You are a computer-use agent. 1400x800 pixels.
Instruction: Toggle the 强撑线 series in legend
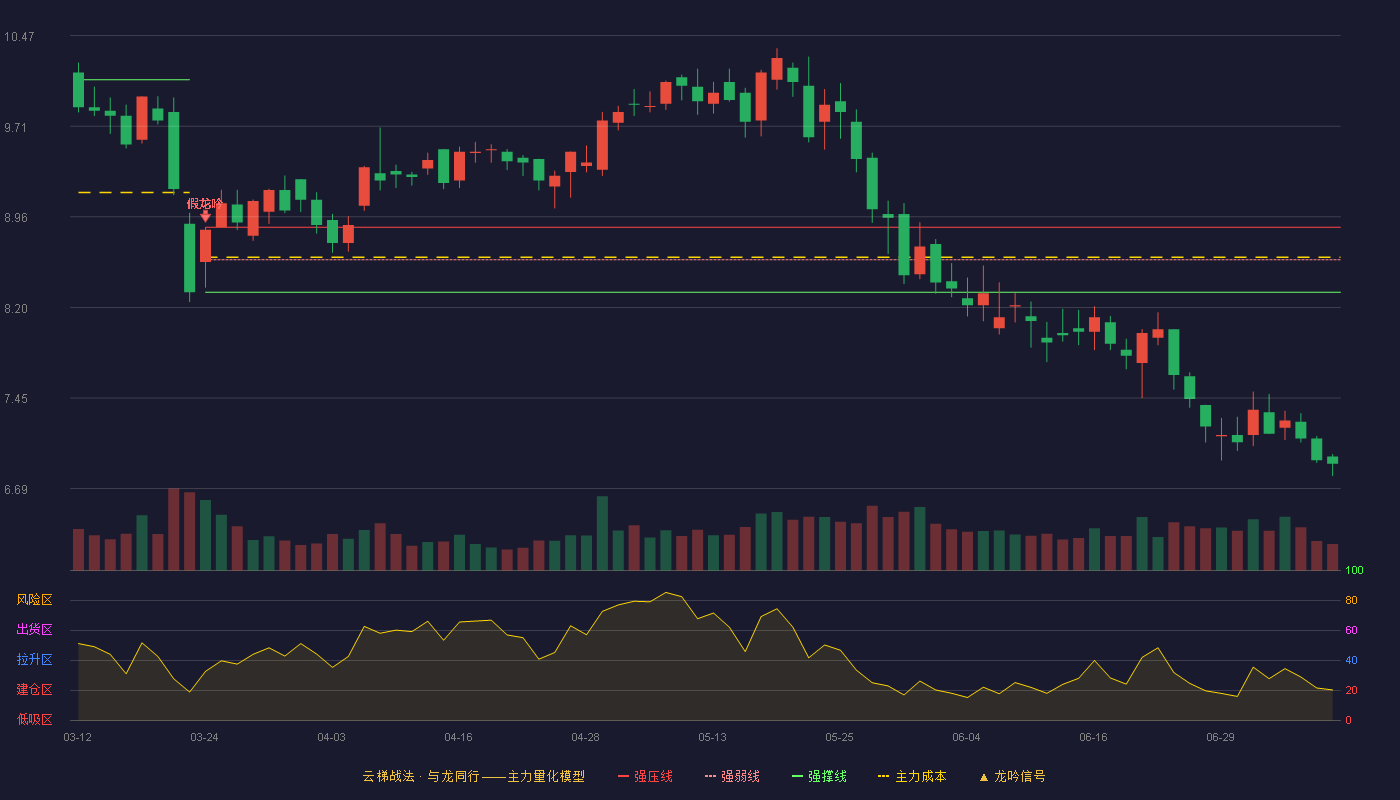[819, 777]
